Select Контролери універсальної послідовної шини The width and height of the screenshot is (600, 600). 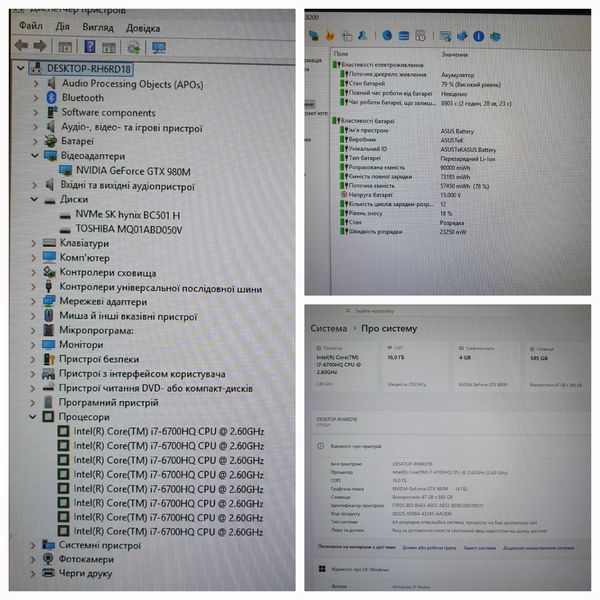pyautogui.click(x=160, y=288)
